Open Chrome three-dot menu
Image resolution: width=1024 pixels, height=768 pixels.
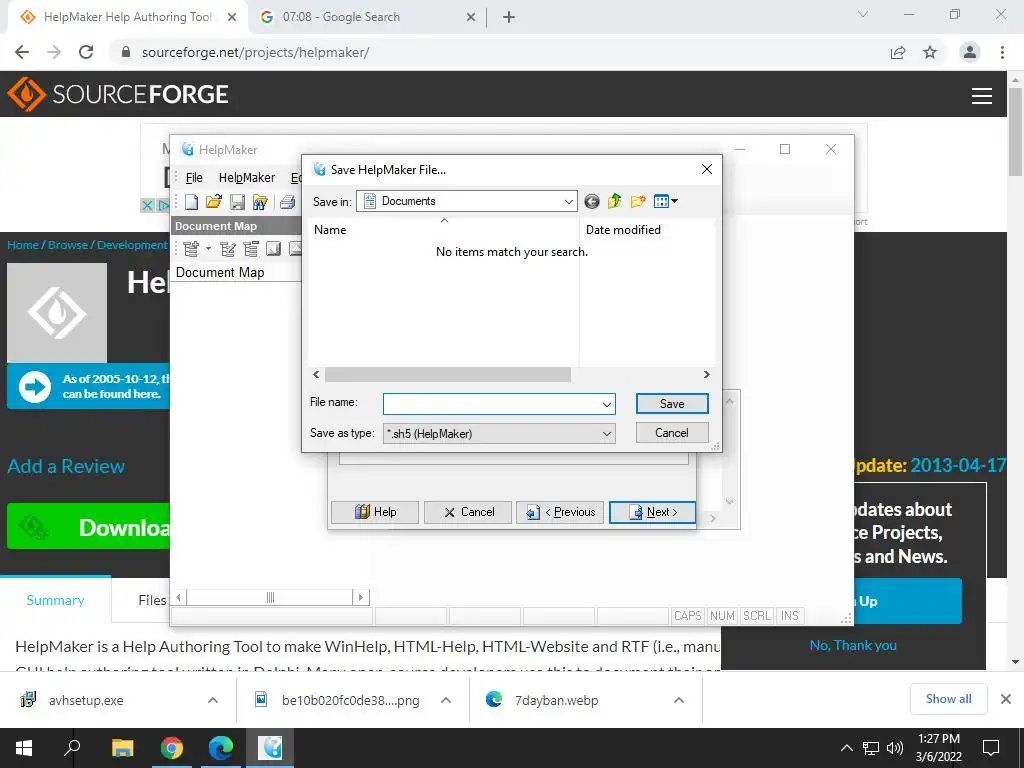[1002, 52]
